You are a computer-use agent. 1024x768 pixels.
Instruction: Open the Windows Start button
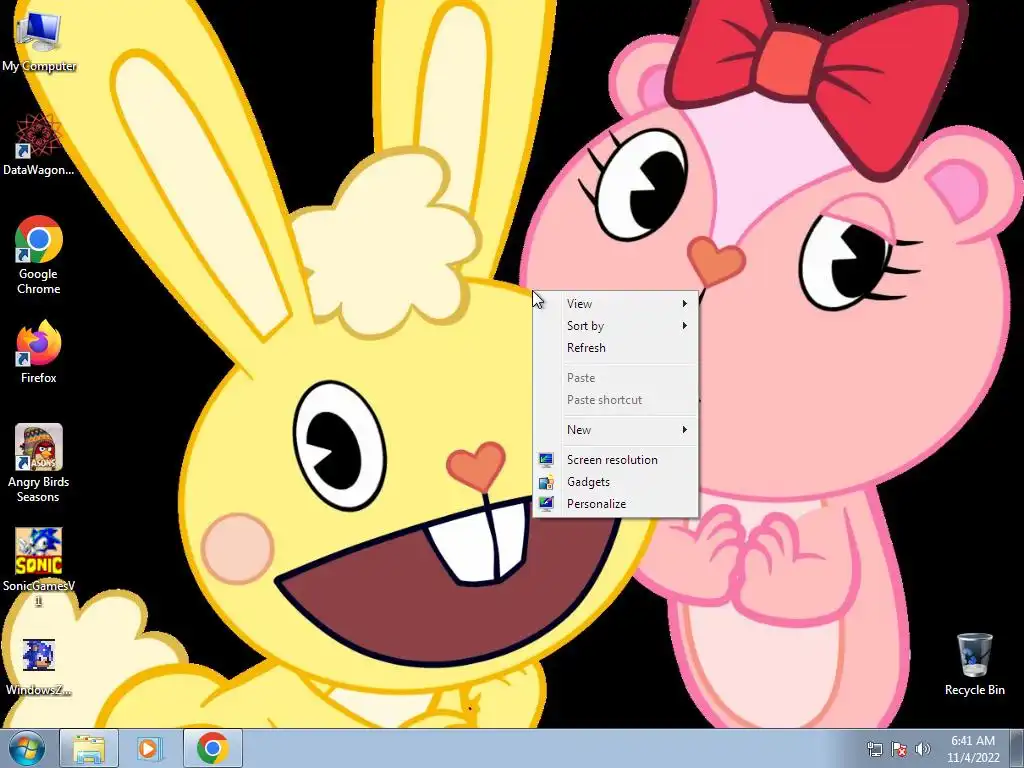[27, 748]
